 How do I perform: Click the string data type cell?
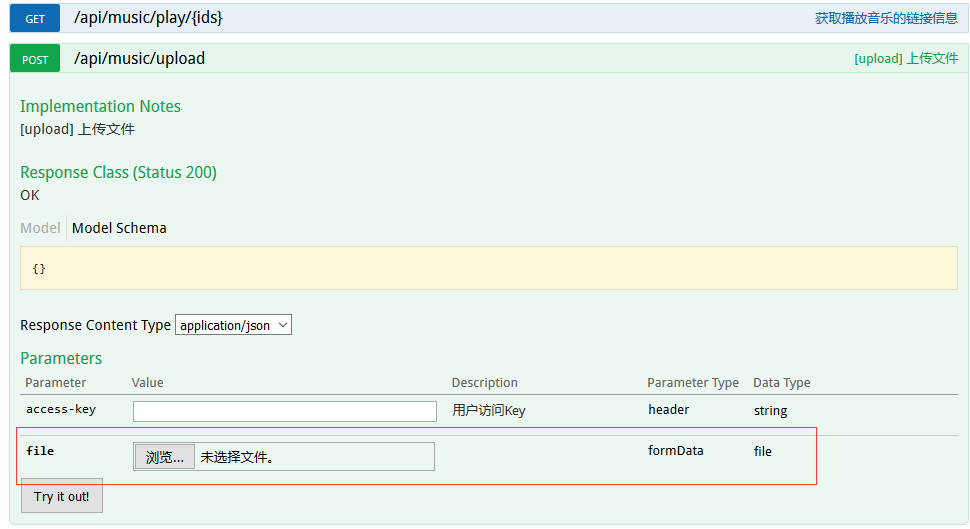tap(770, 411)
